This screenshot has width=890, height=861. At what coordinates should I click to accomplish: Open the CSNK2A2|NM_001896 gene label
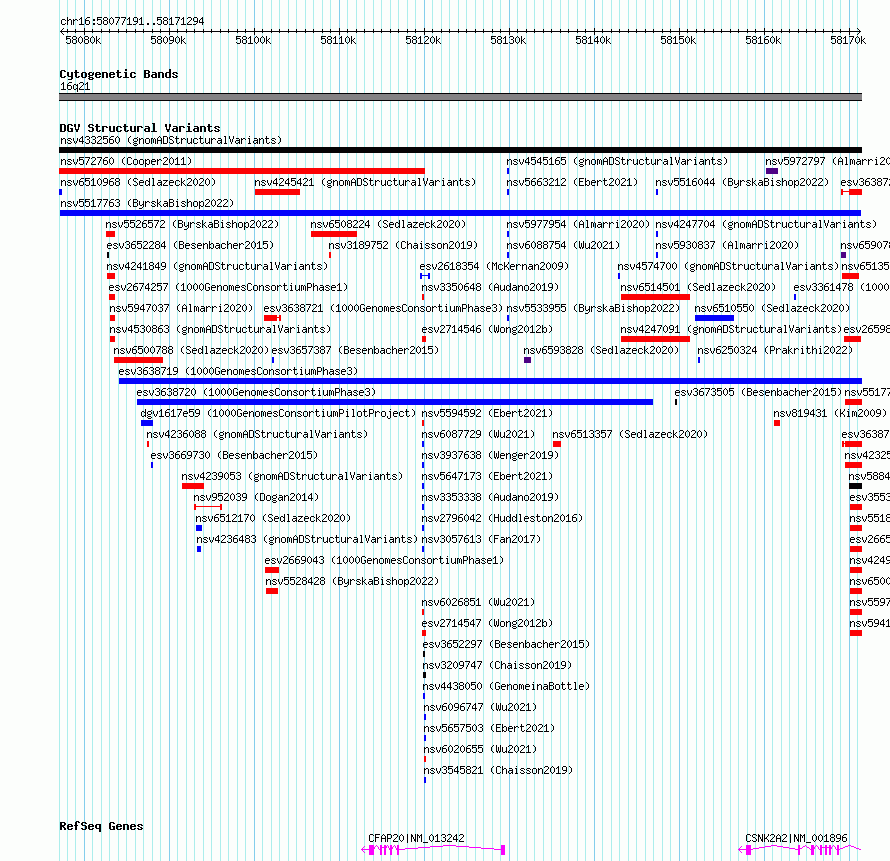pos(796,838)
